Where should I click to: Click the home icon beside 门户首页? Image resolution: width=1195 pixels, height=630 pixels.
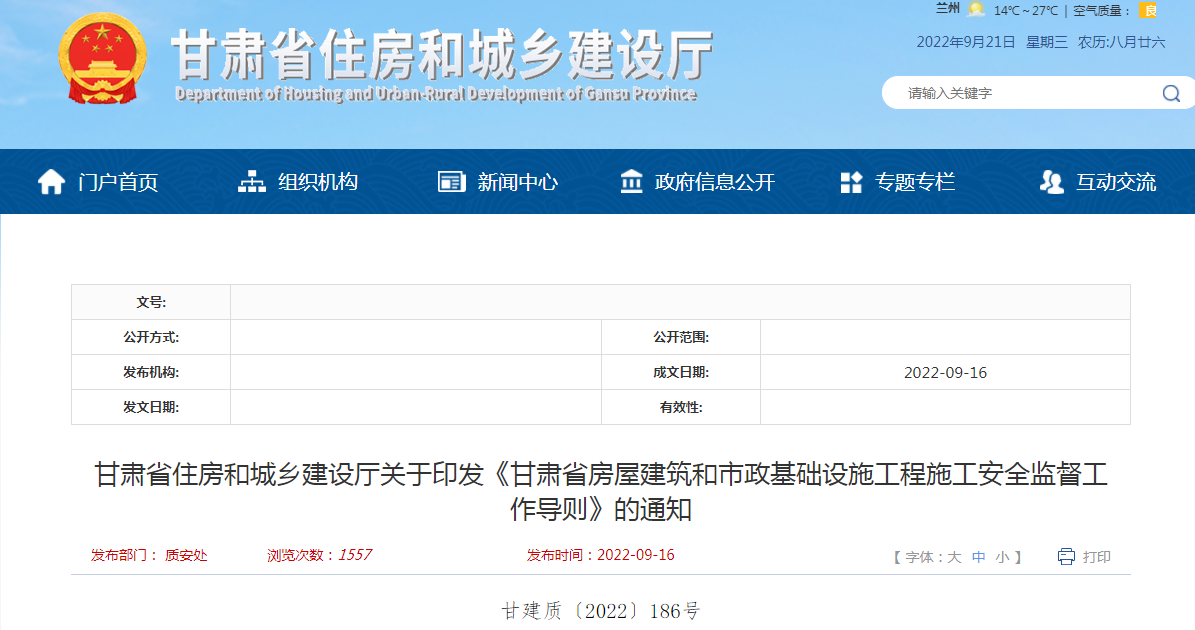pyautogui.click(x=51, y=182)
